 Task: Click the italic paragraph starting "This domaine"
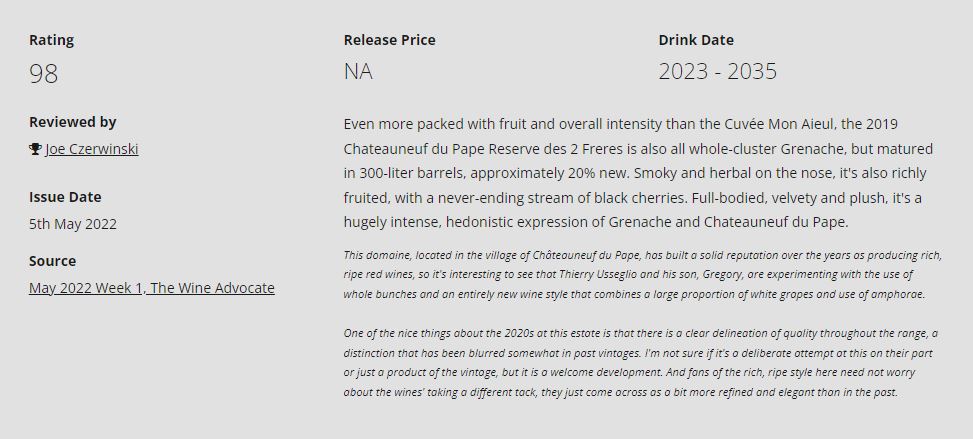640,274
